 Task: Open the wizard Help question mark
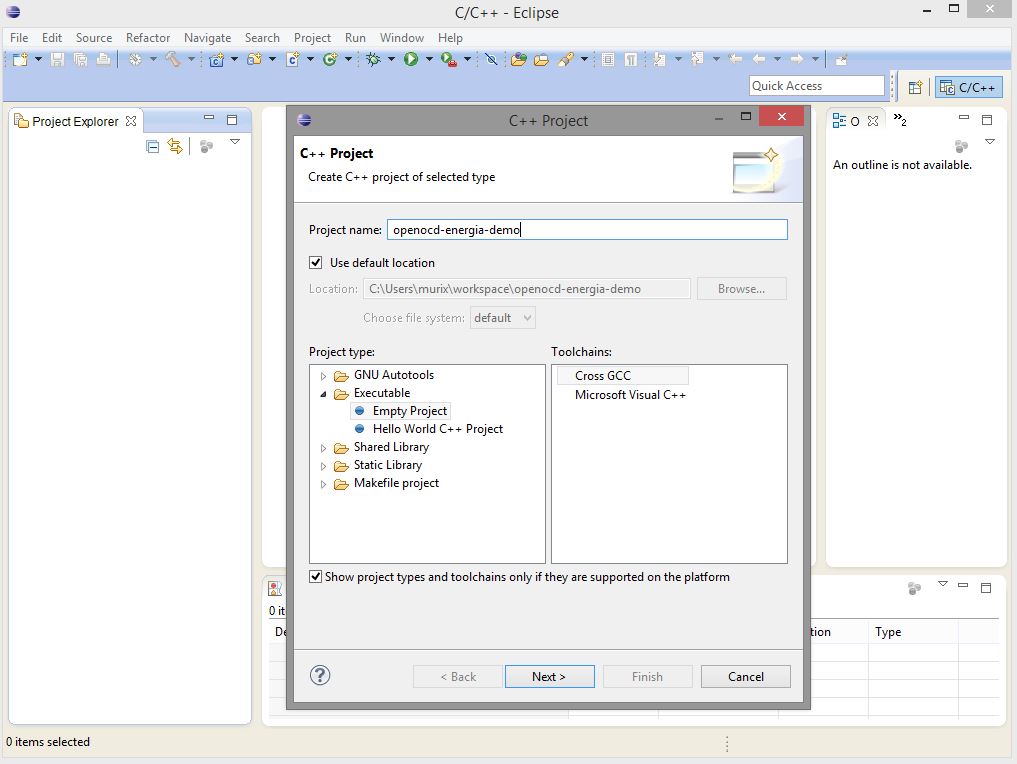point(320,675)
